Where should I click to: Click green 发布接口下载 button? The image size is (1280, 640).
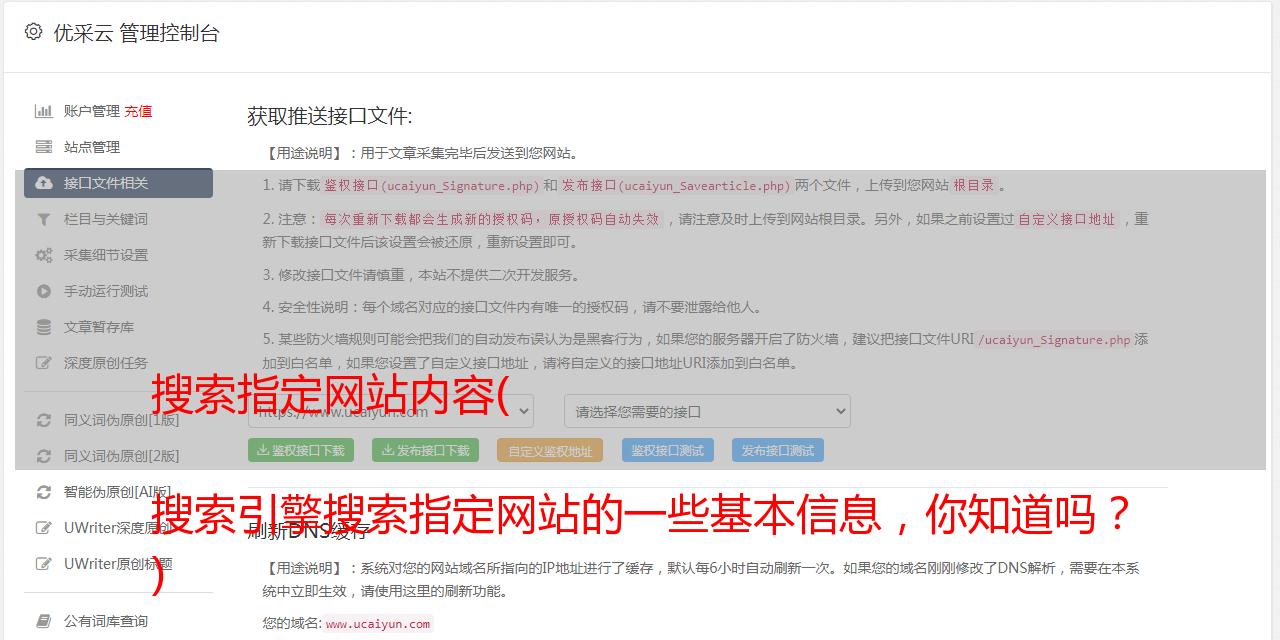pyautogui.click(x=425, y=450)
